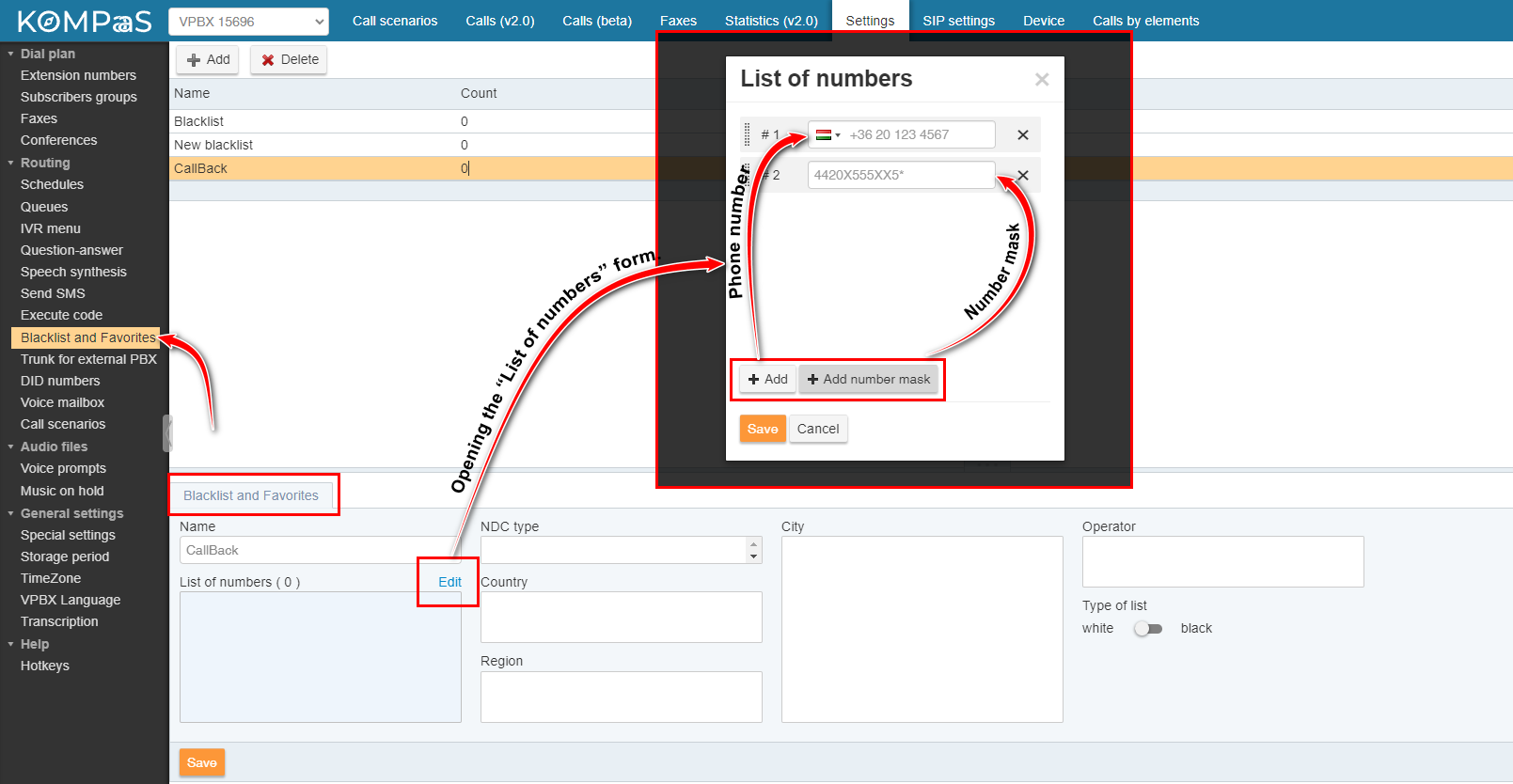Open Voice mailbox in sidebar
Image resolution: width=1513 pixels, height=784 pixels.
62,402
